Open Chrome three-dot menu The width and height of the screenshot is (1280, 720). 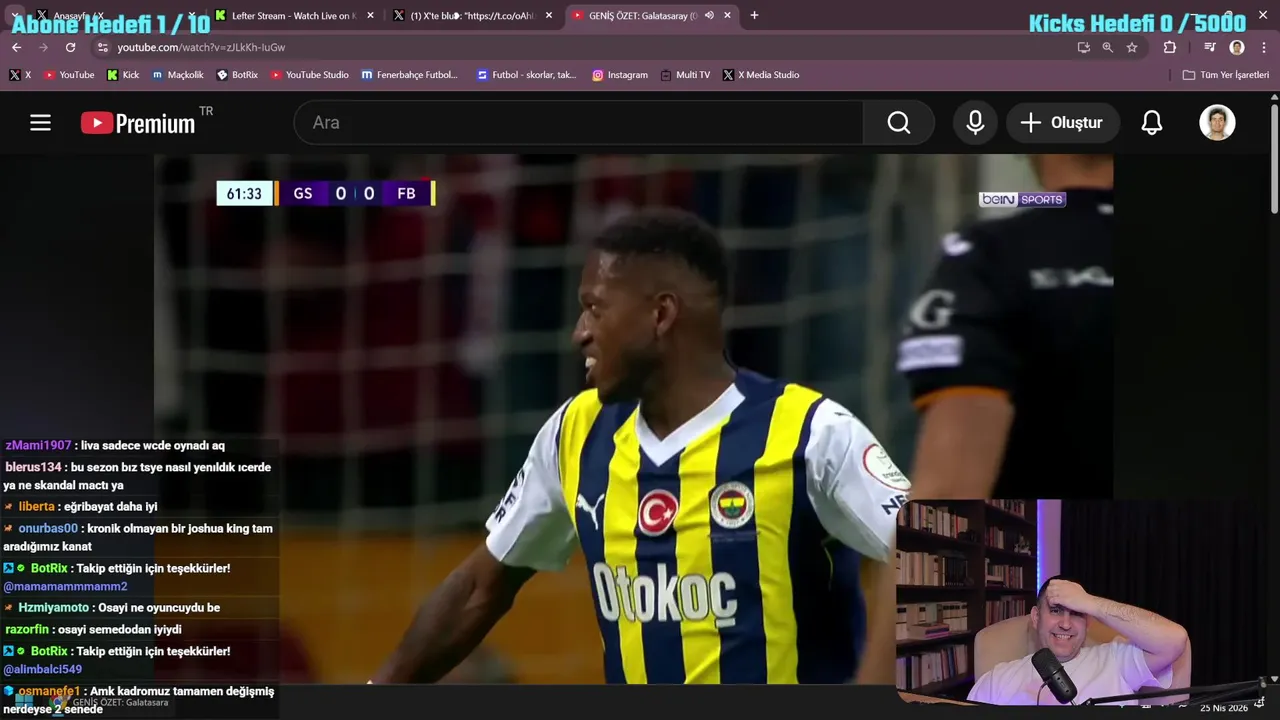pyautogui.click(x=1265, y=47)
